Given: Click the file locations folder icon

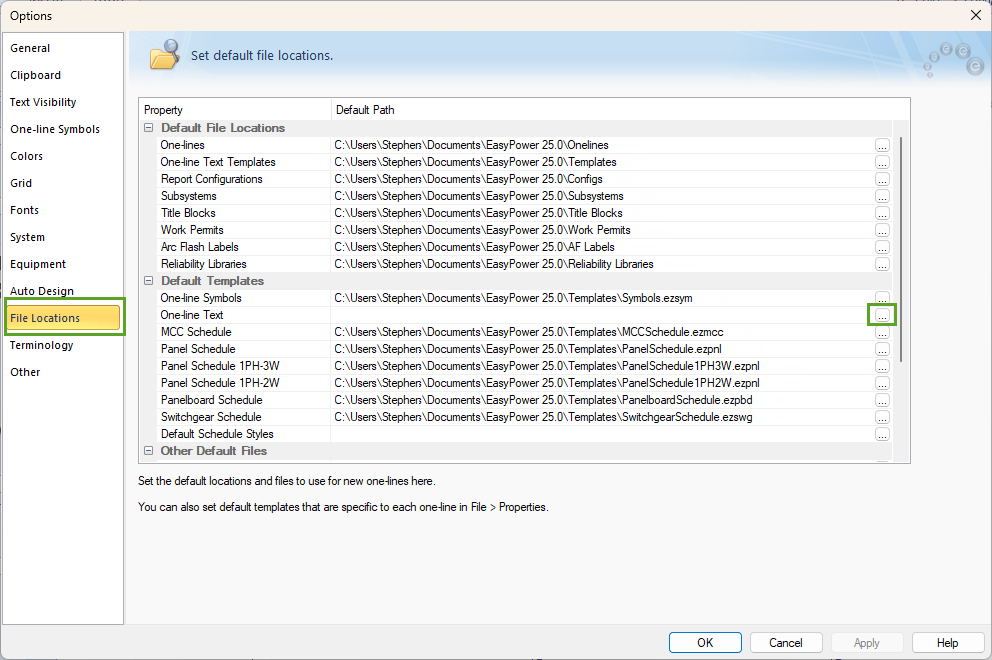Looking at the screenshot, I should point(165,55).
